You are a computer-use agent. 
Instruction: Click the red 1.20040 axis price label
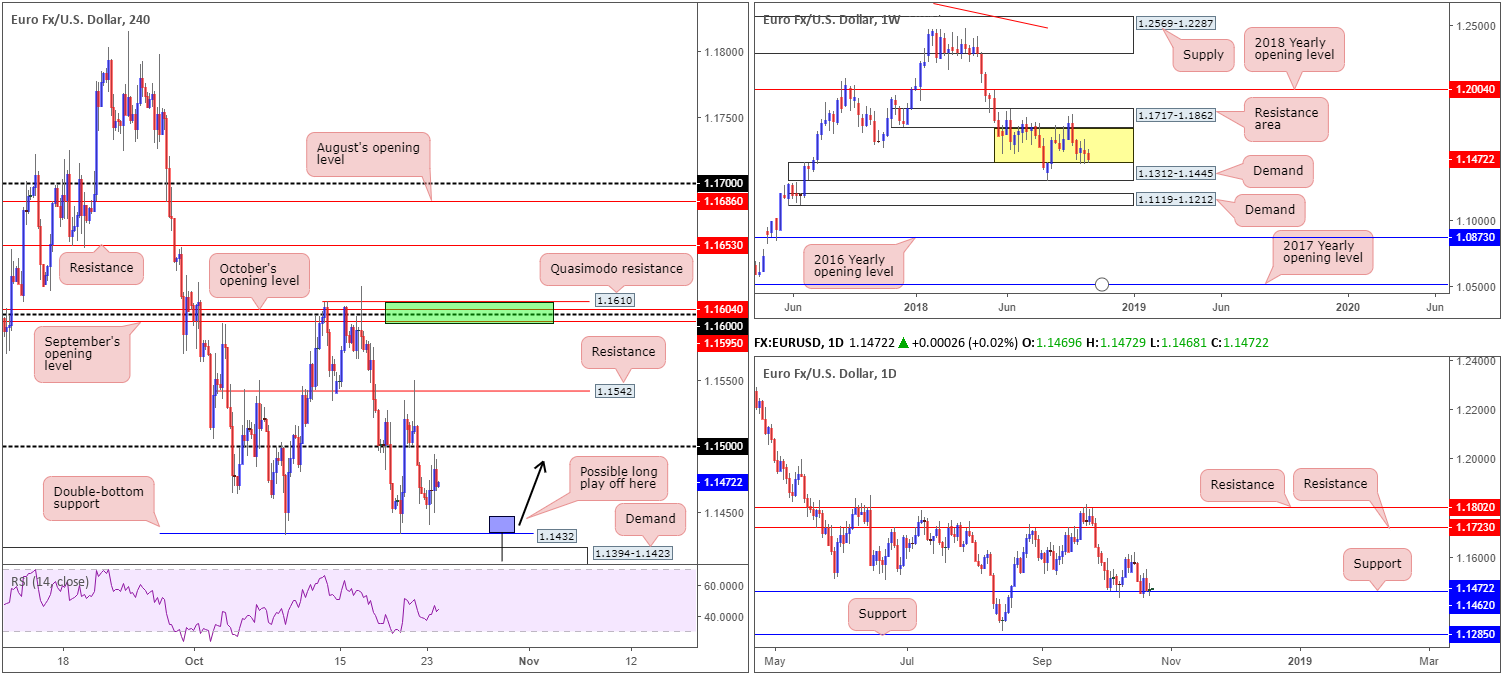point(1475,89)
